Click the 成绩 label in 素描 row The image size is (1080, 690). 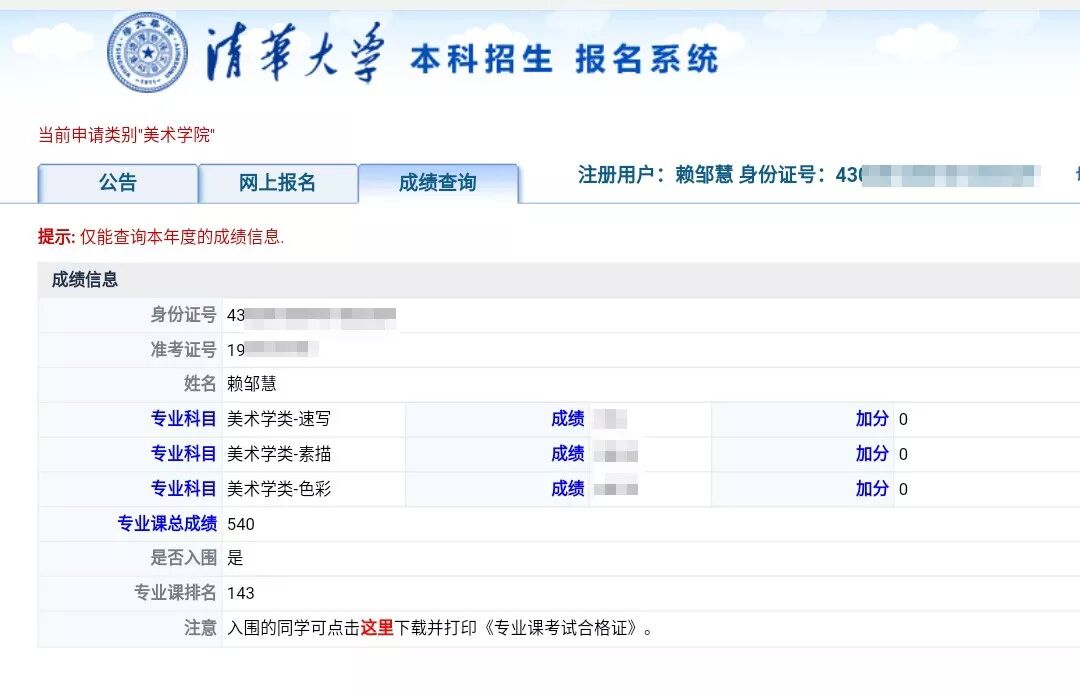pyautogui.click(x=568, y=454)
